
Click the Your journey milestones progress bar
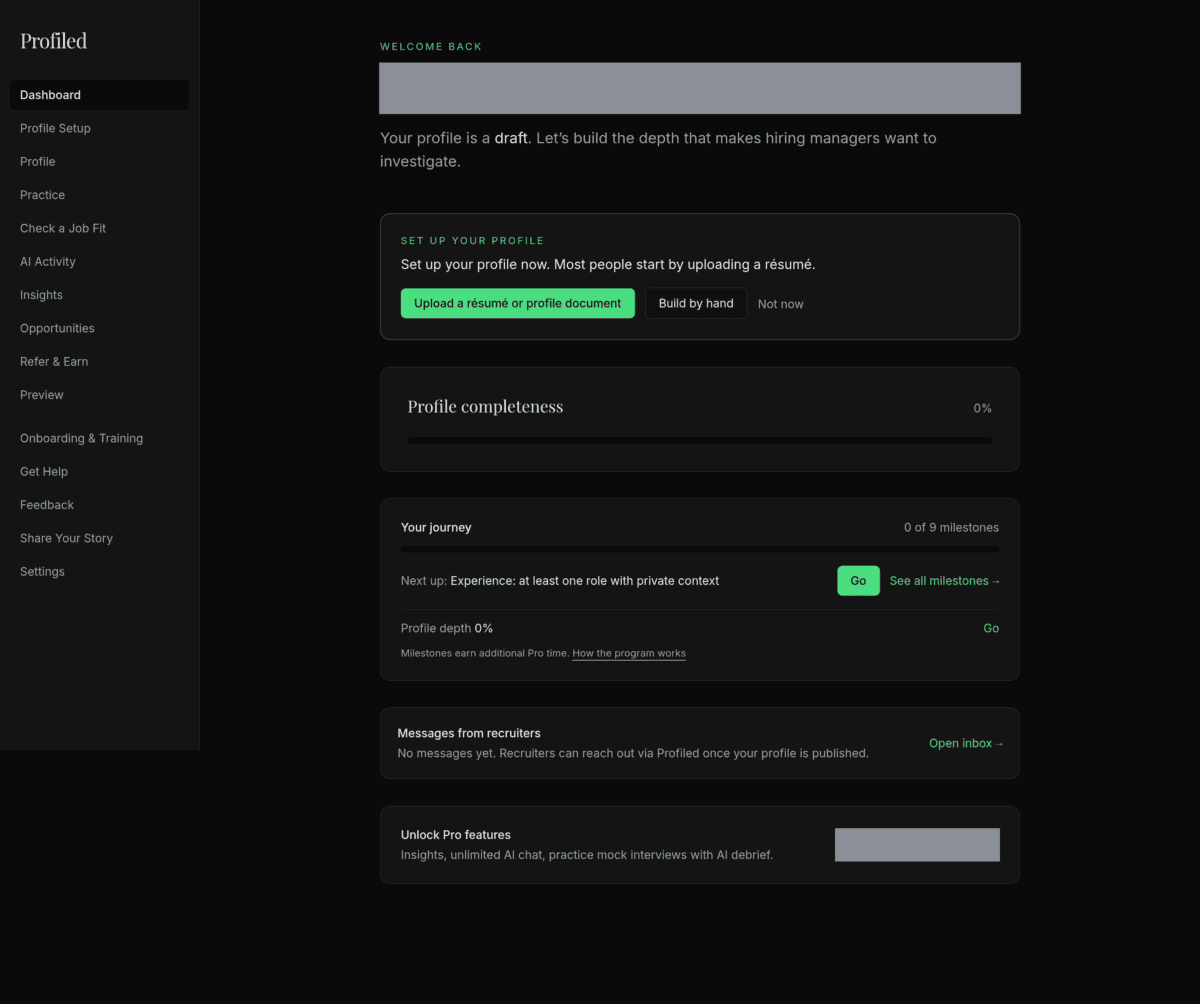click(x=700, y=549)
